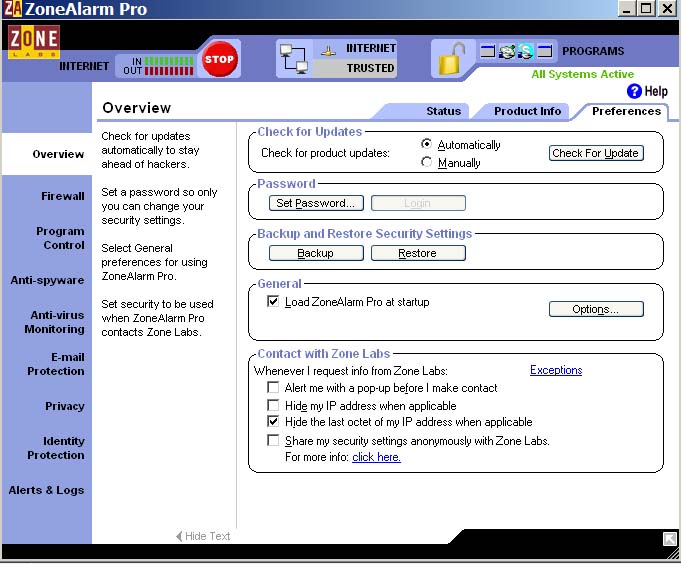681x564 pixels.
Task: Click the ZA icon in the title bar
Action: 13,9
